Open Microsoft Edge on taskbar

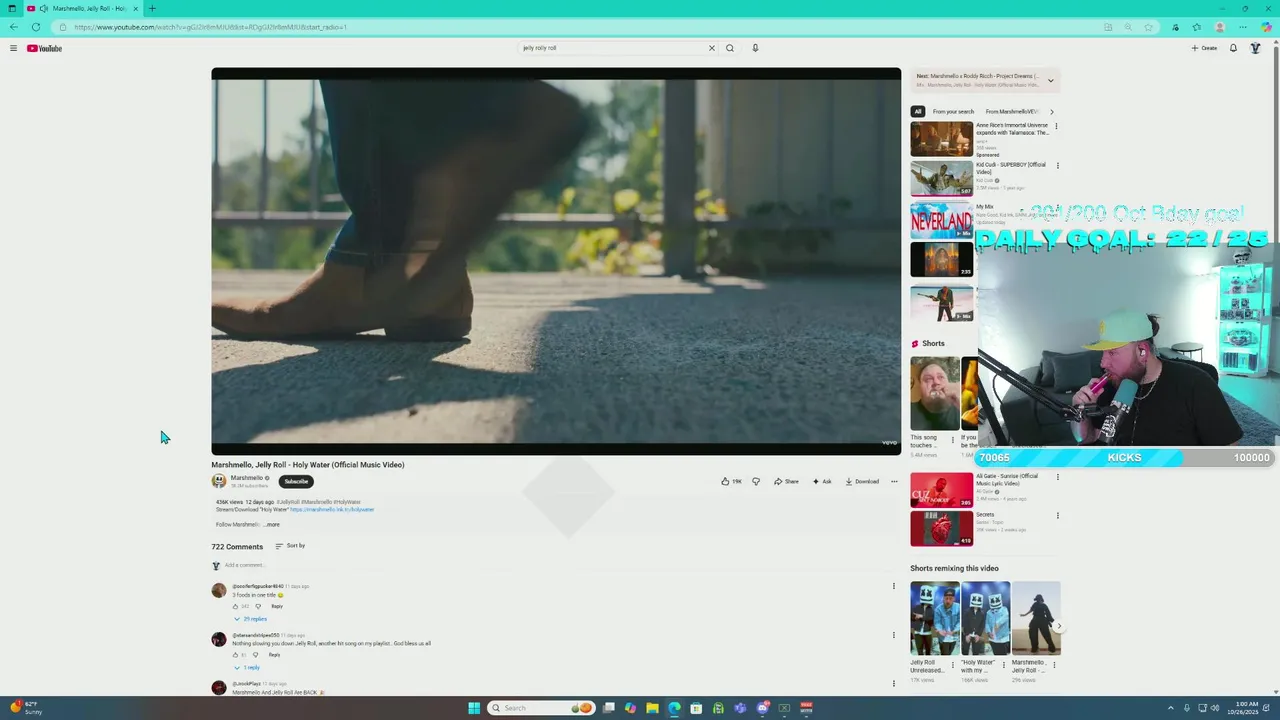674,708
